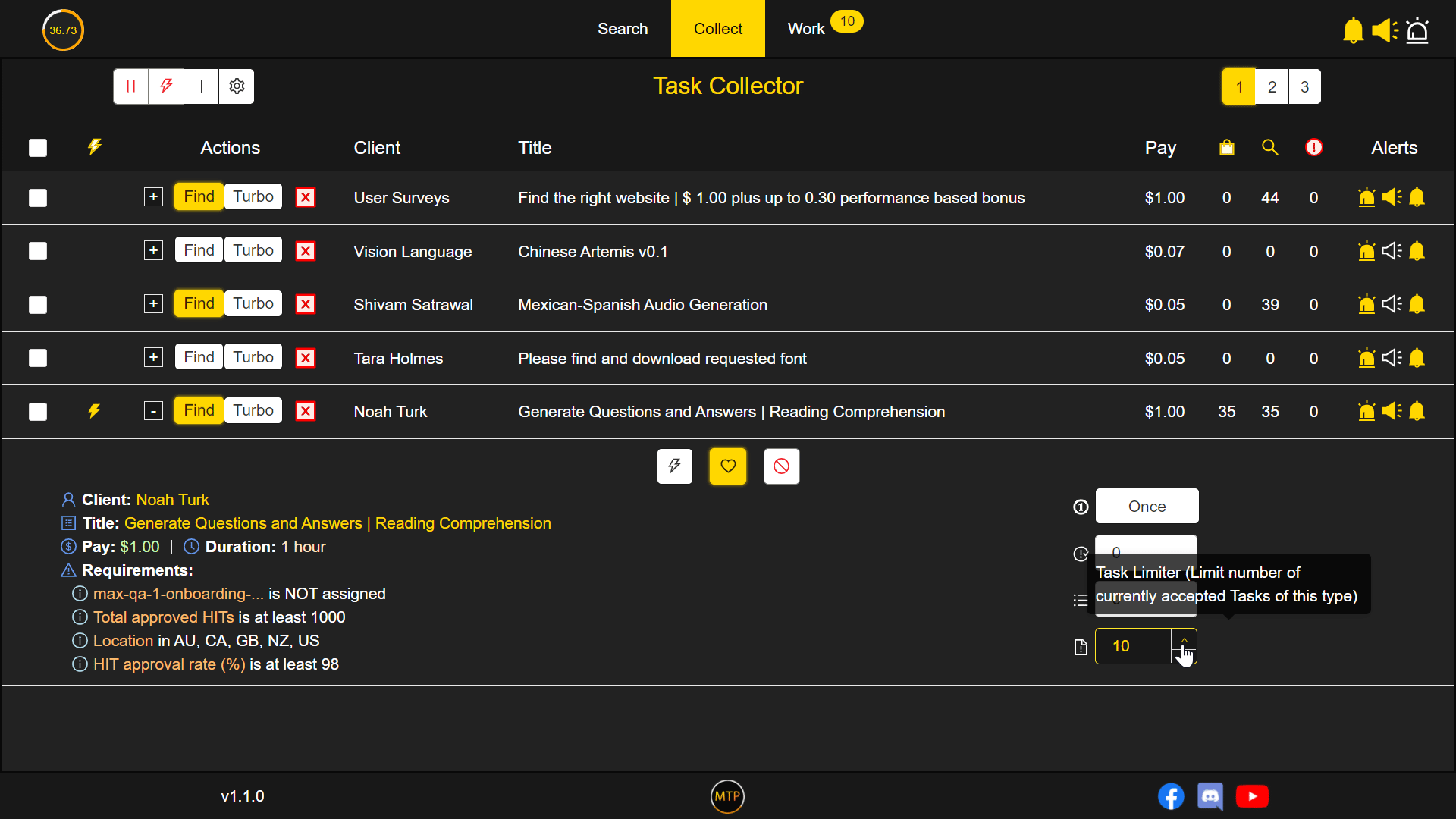Image resolution: width=1456 pixels, height=819 pixels.
Task: Increase the value 10 with stepper arrow
Action: [x=1184, y=639]
